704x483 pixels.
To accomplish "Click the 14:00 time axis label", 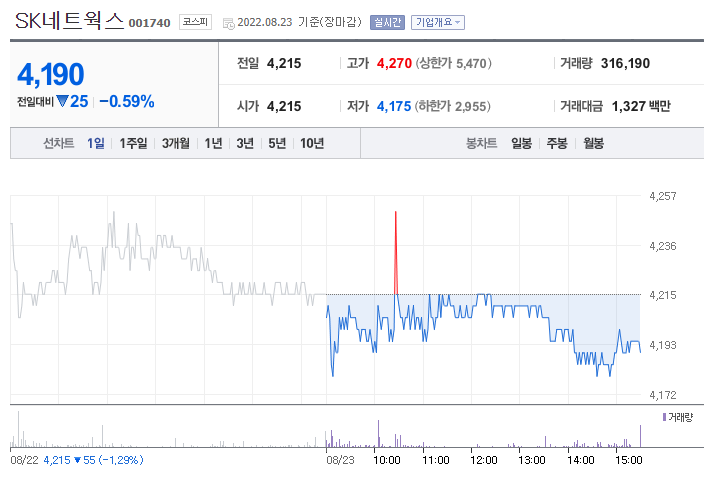I will point(581,460).
